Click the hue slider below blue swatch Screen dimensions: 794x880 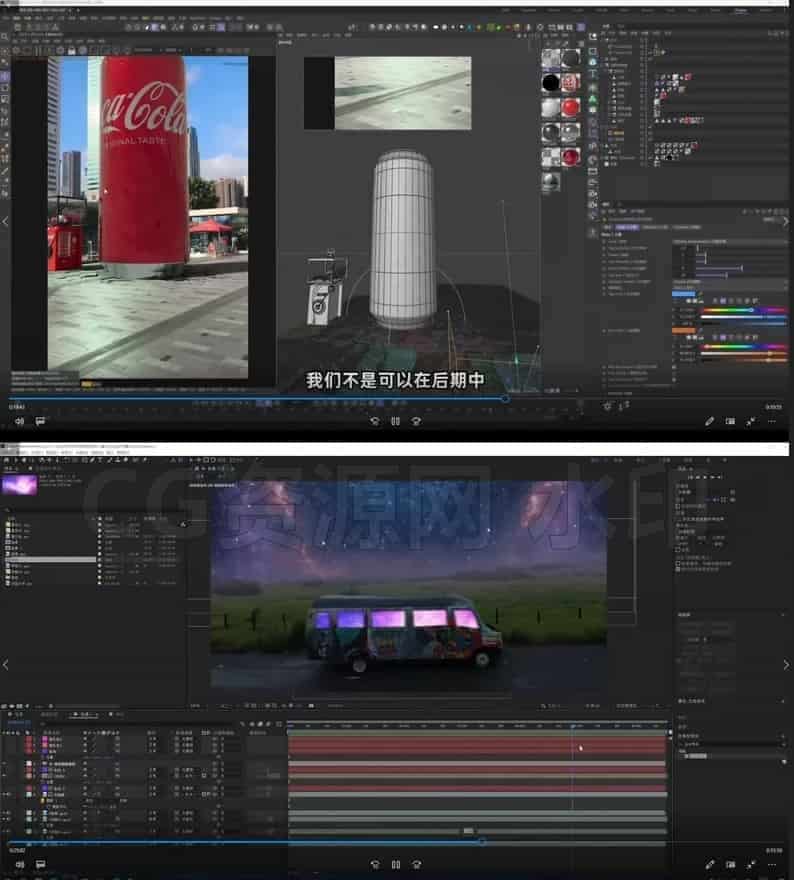coord(743,310)
